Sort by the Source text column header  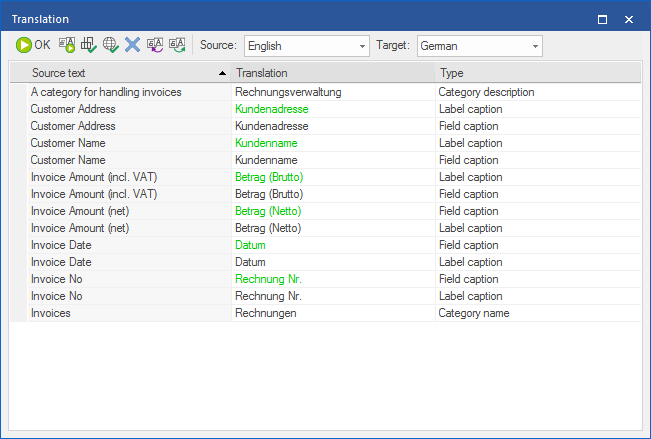click(120, 73)
